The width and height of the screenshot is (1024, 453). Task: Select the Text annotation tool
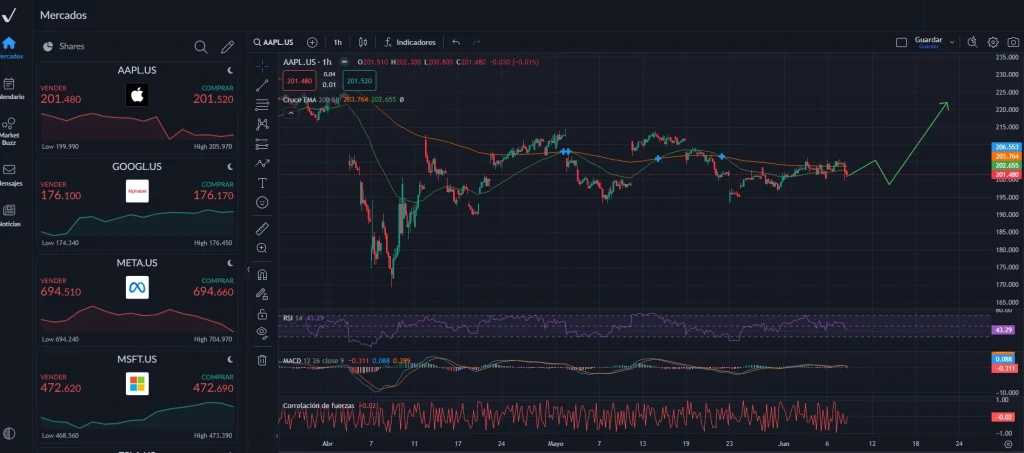coord(262,183)
